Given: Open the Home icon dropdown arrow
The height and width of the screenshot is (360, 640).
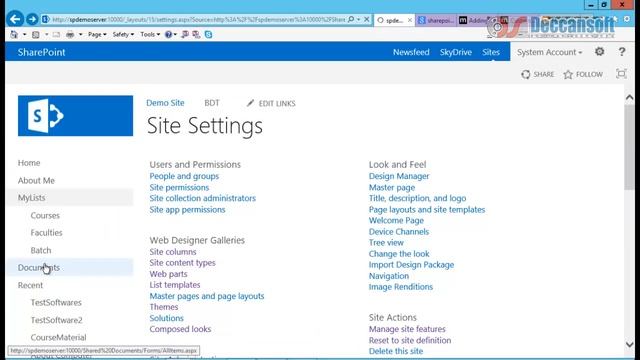Looking at the screenshot, I should 24,35.
